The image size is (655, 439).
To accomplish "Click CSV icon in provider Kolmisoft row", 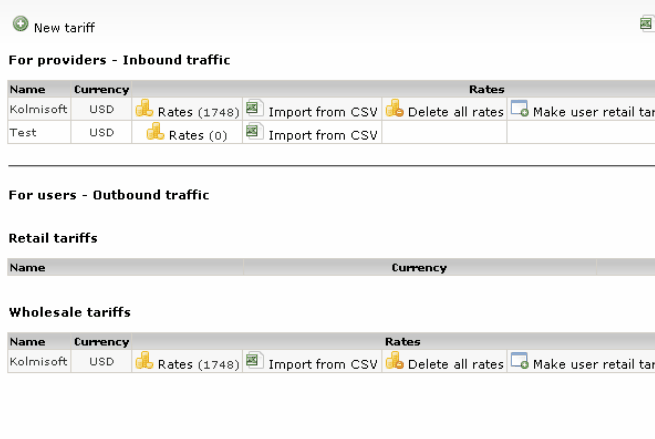I will coord(254,108).
